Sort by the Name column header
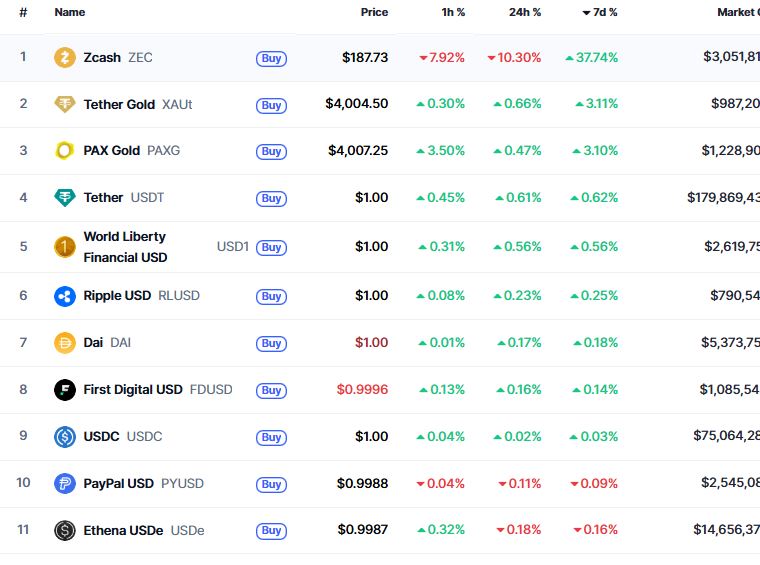 click(70, 13)
